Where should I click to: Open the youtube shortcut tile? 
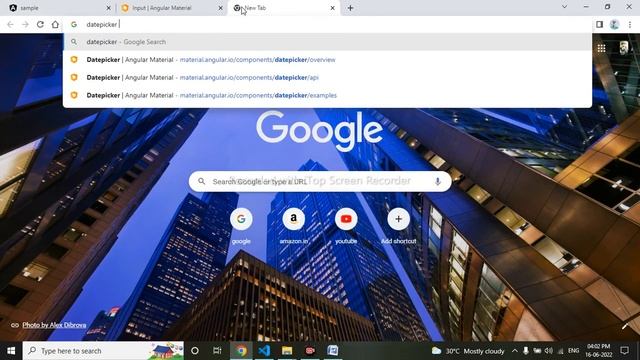click(x=346, y=226)
